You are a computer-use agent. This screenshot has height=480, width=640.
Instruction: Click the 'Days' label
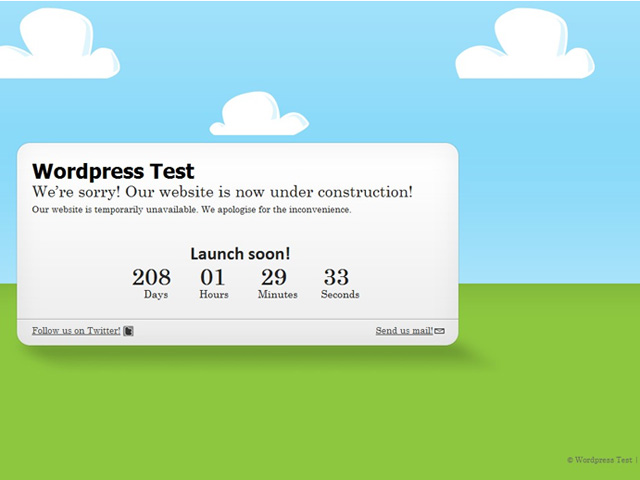coord(156,295)
